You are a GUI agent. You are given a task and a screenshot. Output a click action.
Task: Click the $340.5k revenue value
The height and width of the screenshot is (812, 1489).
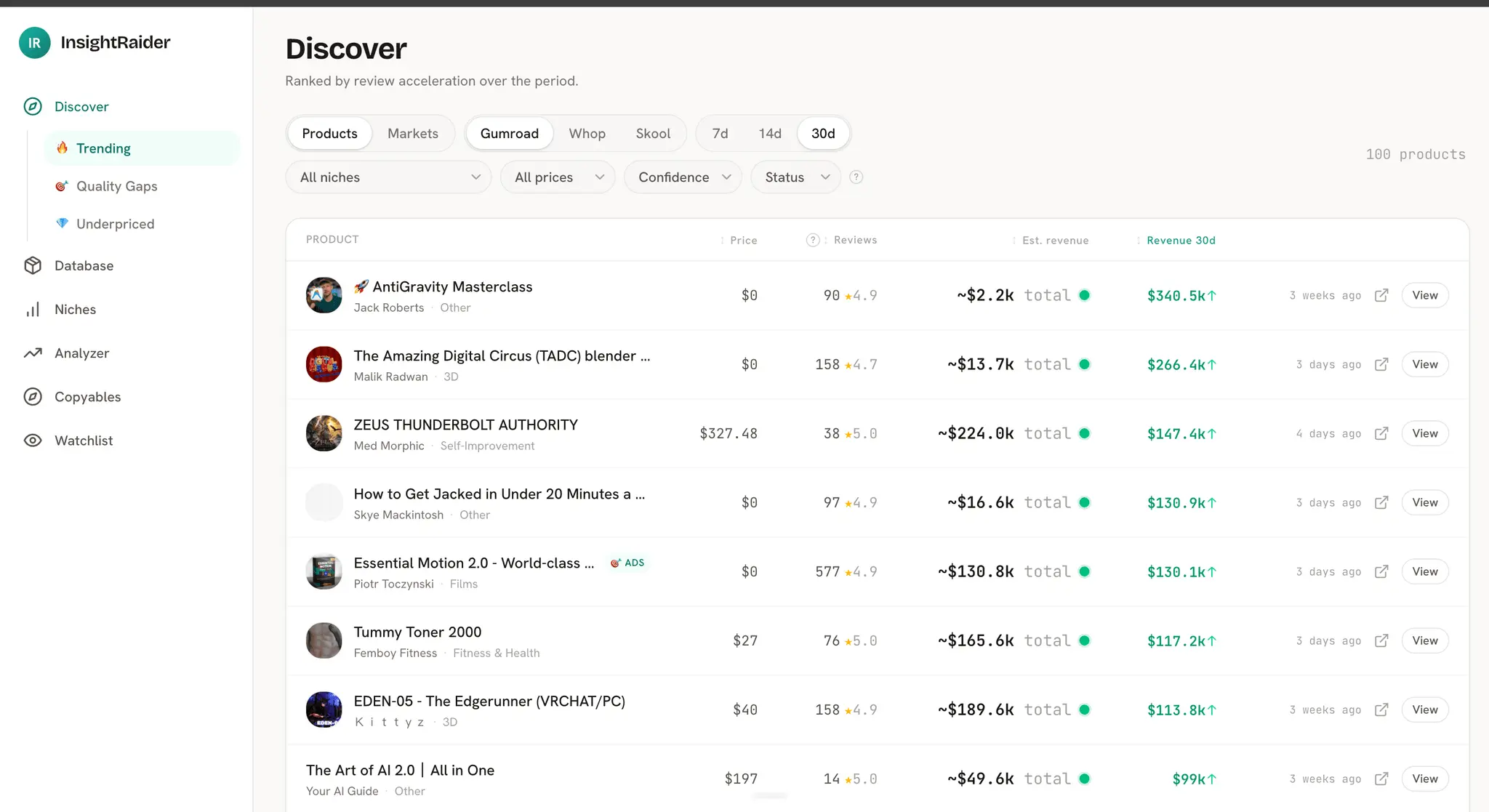1181,296
